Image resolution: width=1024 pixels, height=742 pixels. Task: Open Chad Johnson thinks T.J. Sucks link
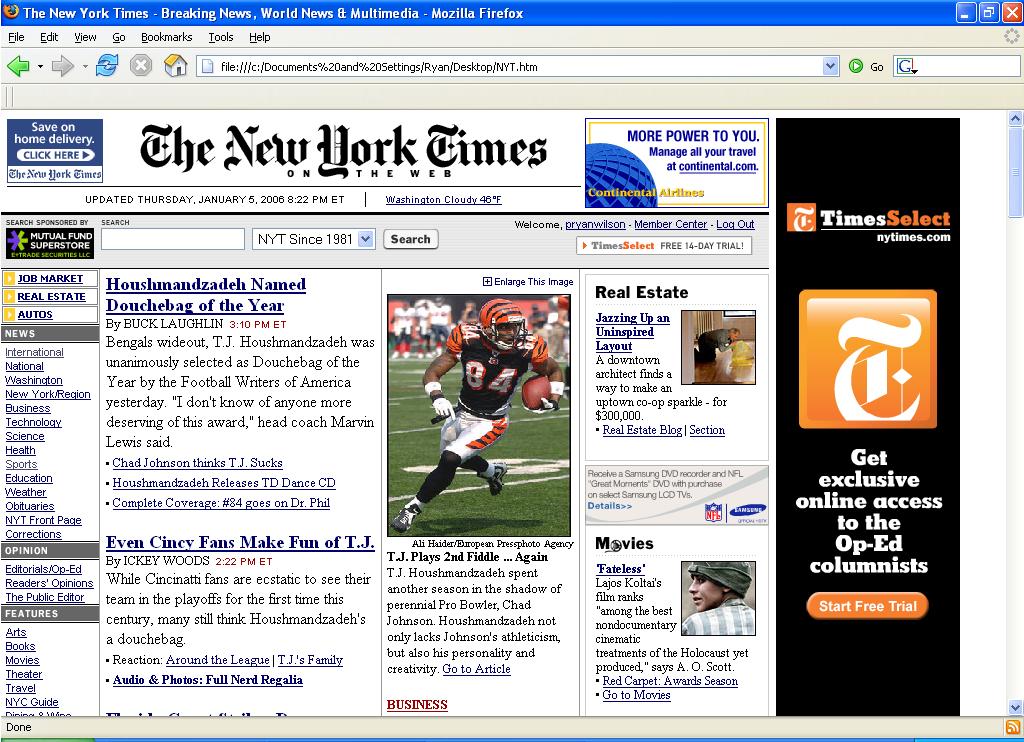(197, 462)
